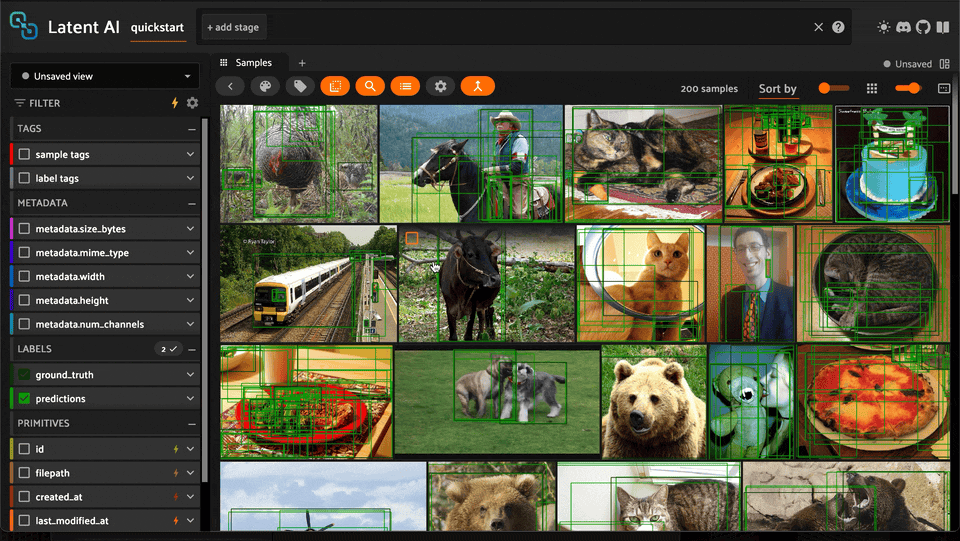Click the orange magnifier search icon
Image resolution: width=960 pixels, height=541 pixels.
[370, 87]
